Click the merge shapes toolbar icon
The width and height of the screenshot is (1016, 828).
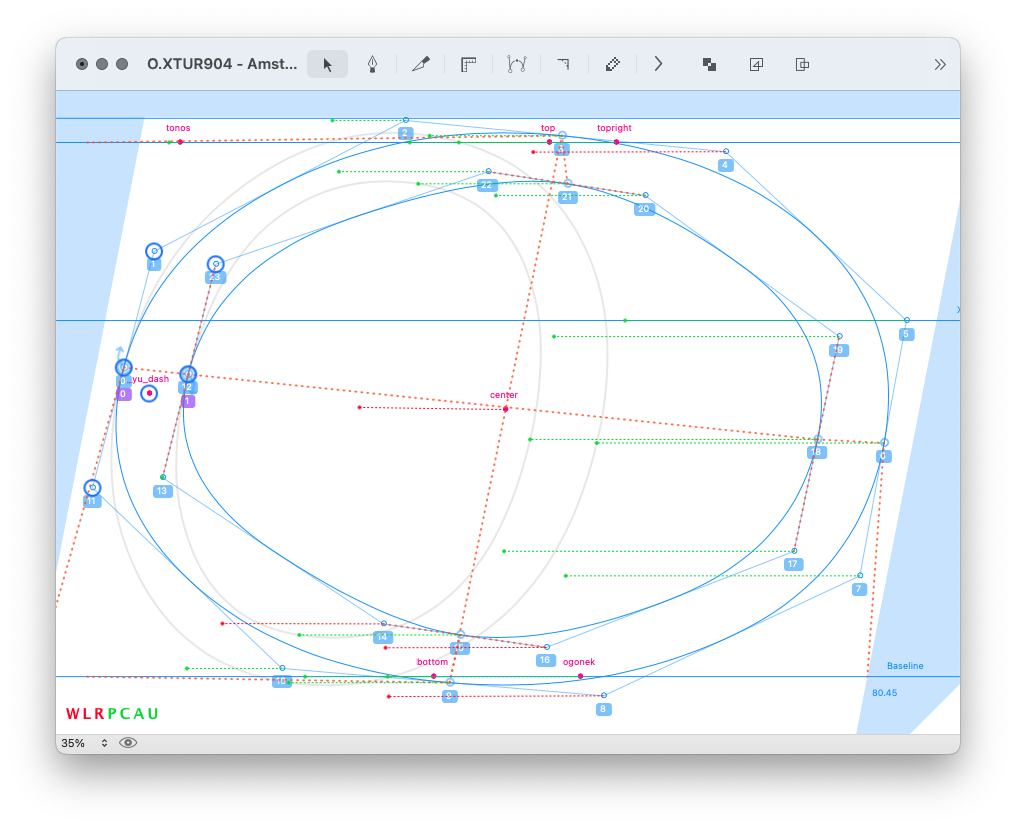[802, 64]
